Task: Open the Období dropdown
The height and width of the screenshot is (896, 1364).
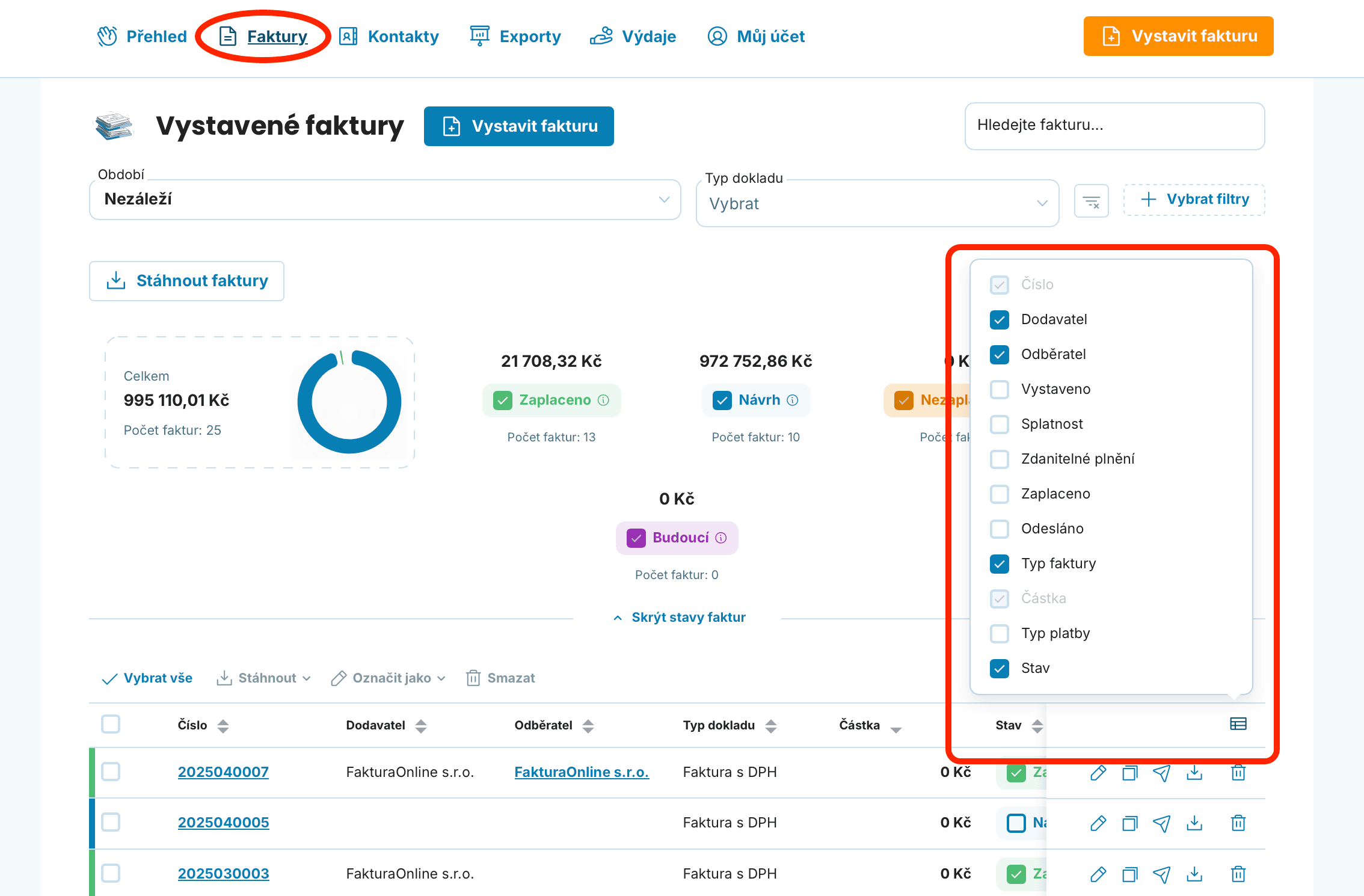Action: coord(385,199)
